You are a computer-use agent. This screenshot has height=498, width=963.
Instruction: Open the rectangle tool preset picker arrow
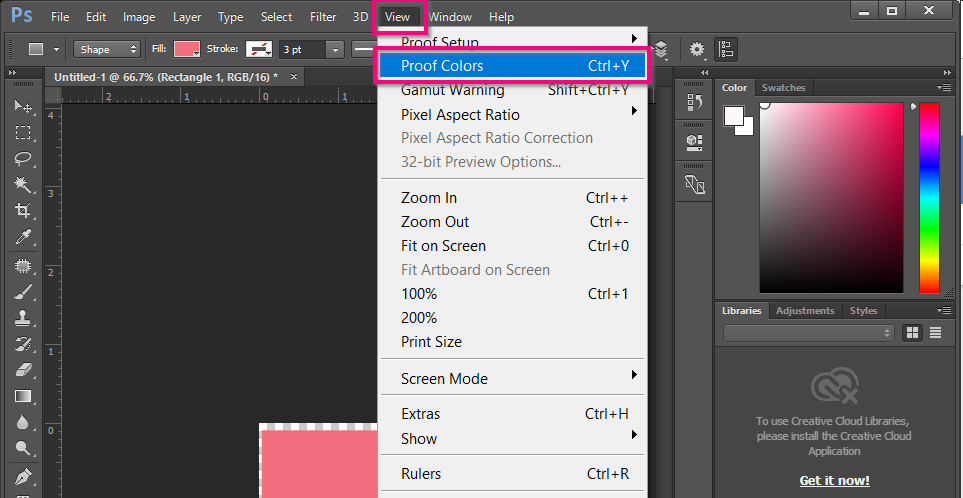[57, 50]
